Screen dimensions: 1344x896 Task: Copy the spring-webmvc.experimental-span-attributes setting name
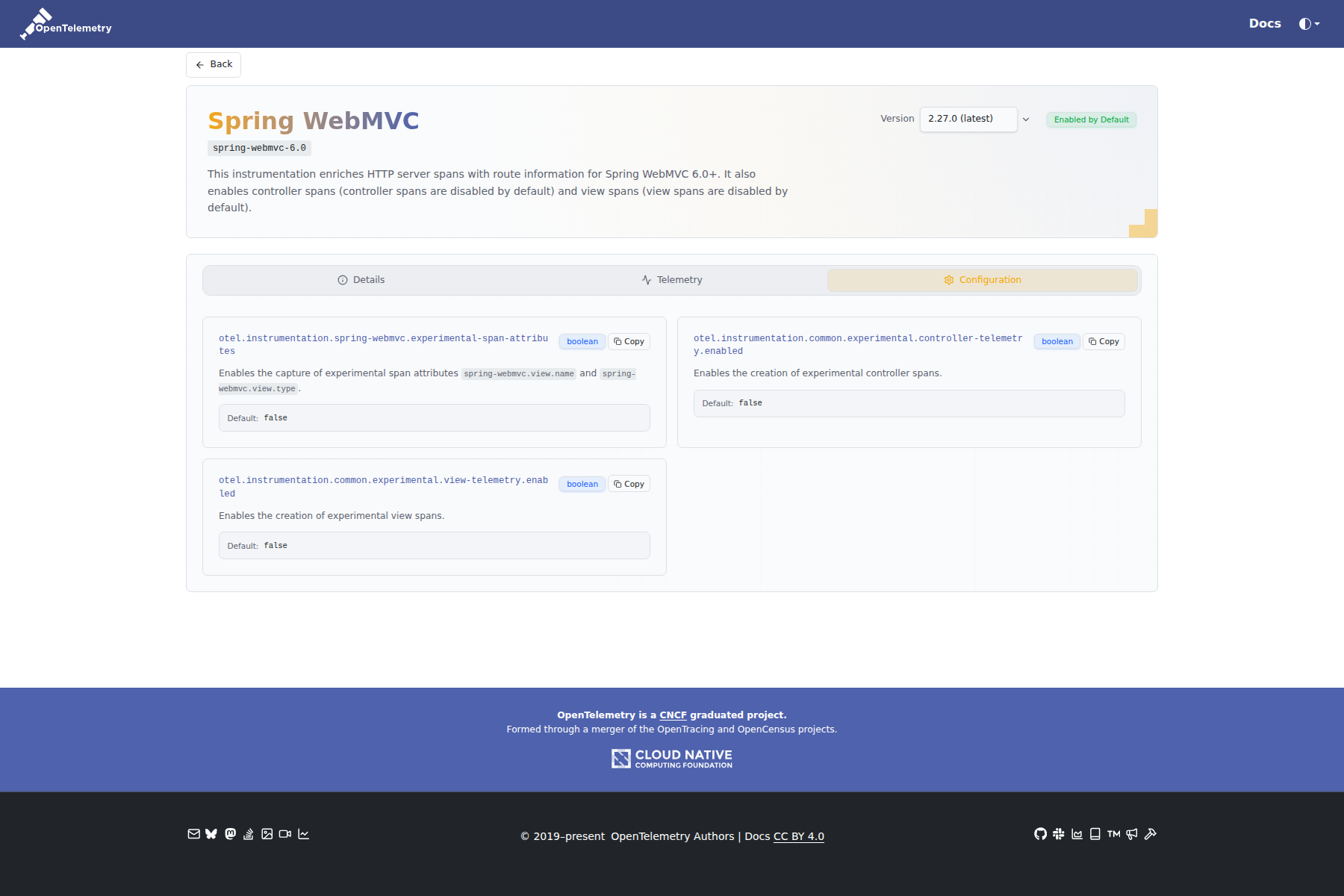point(629,342)
